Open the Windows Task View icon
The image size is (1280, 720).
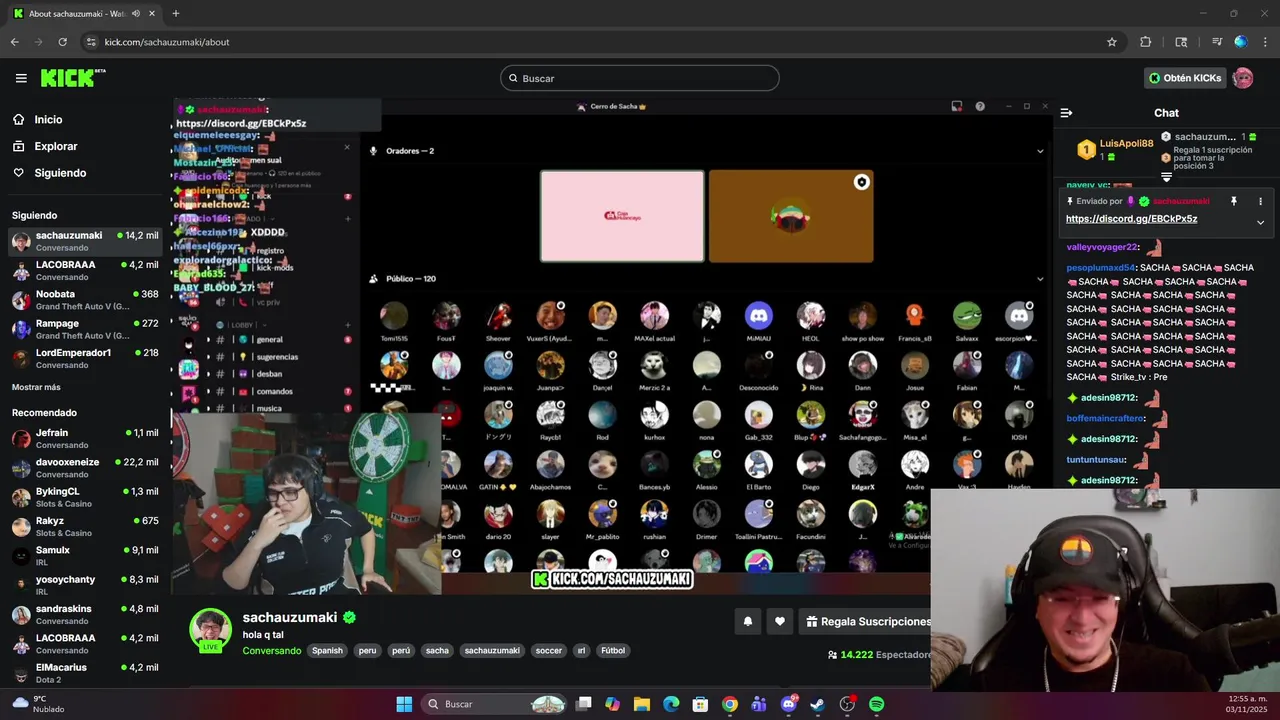coord(584,704)
